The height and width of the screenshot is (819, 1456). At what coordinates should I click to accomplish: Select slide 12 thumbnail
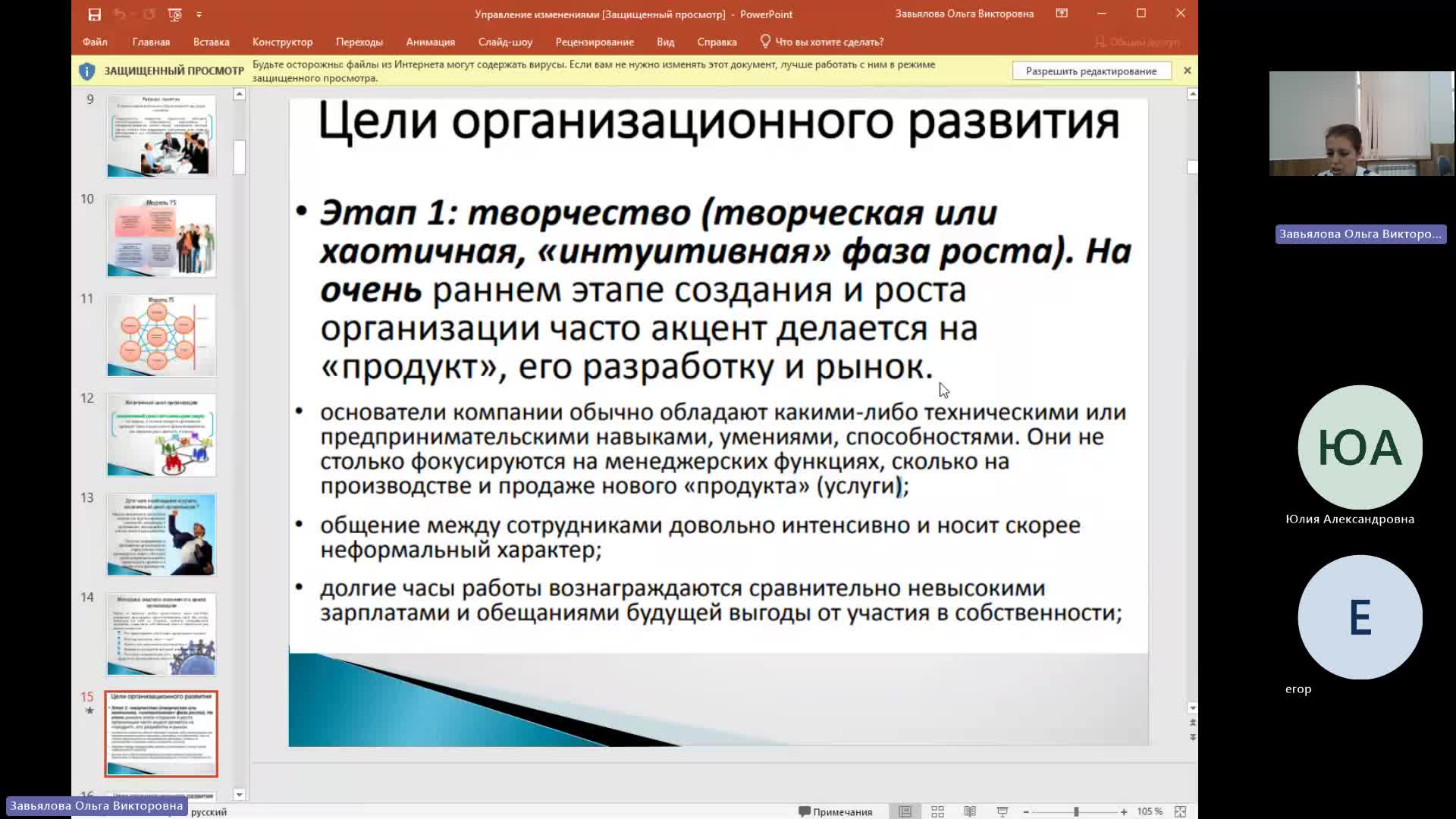(161, 435)
